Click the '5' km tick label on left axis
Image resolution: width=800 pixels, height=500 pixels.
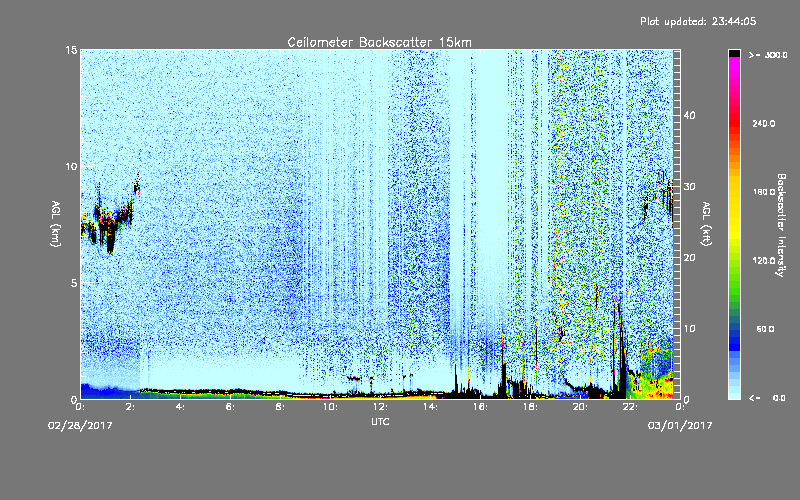(74, 283)
